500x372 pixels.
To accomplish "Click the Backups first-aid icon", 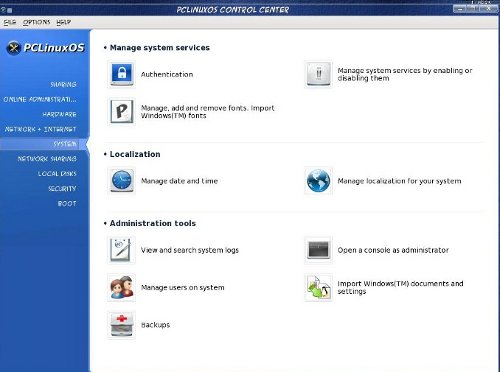I will (x=122, y=325).
